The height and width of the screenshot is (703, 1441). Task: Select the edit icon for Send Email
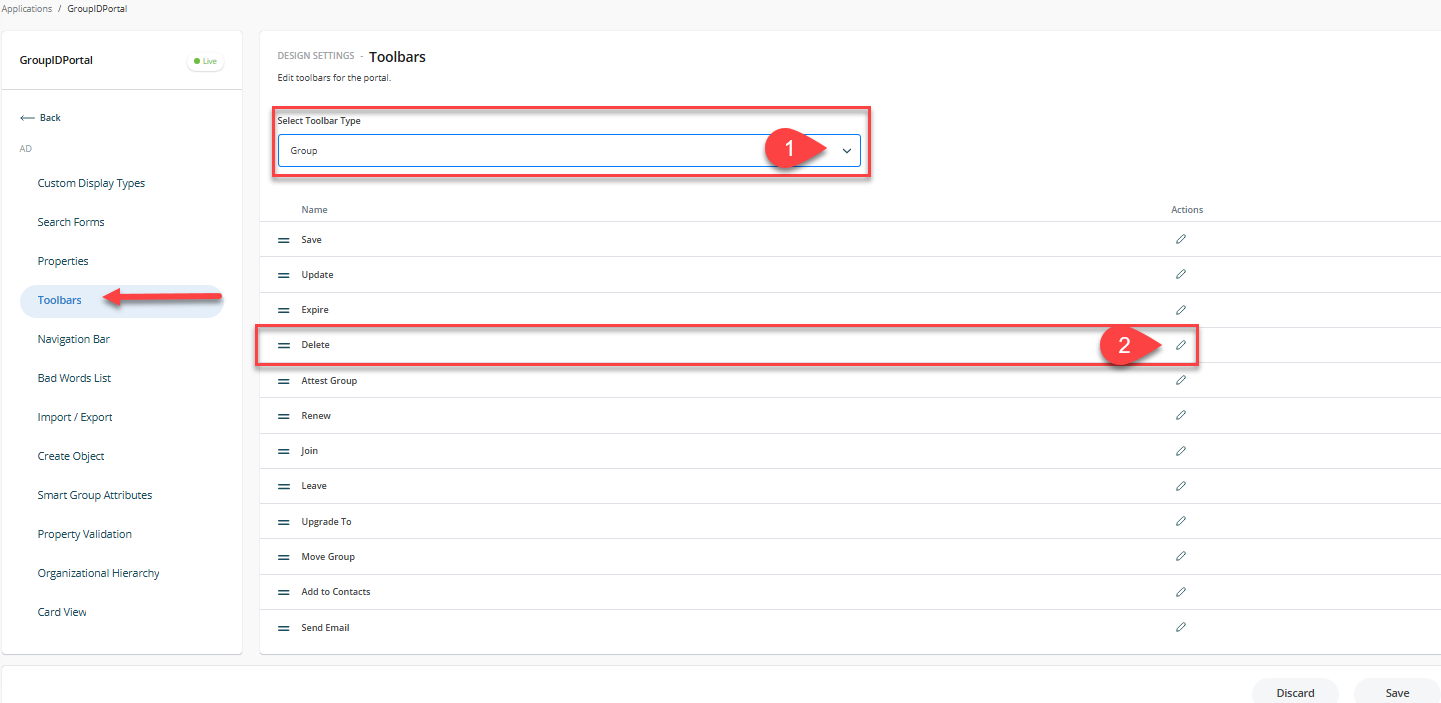click(1181, 627)
